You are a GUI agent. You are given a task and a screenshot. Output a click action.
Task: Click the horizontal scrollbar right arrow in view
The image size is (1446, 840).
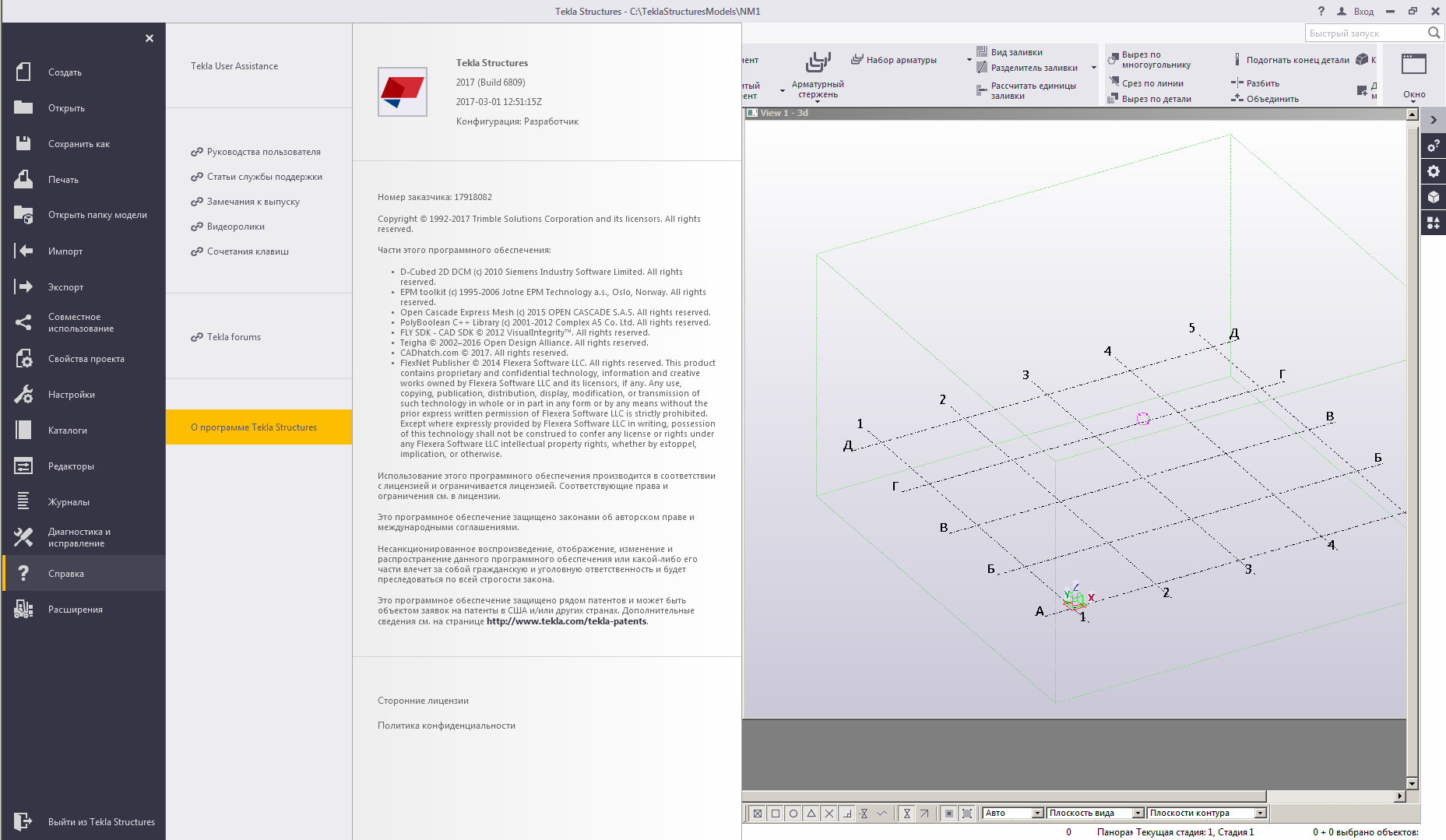[x=1400, y=796]
